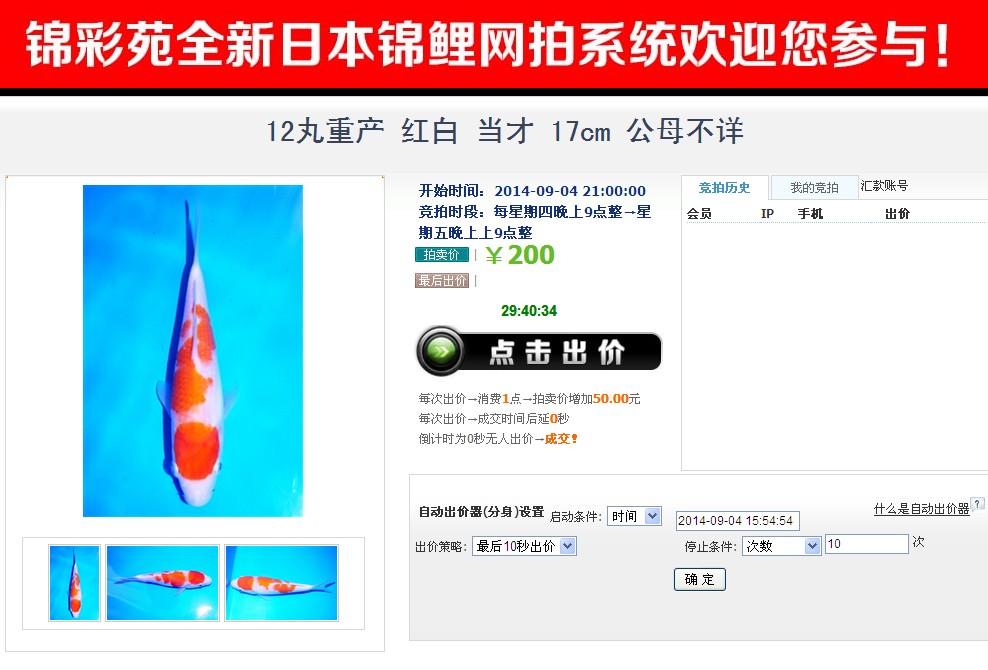This screenshot has height=670, width=988.
Task: Open 什么是自动出价器 help link
Action: pos(921,509)
